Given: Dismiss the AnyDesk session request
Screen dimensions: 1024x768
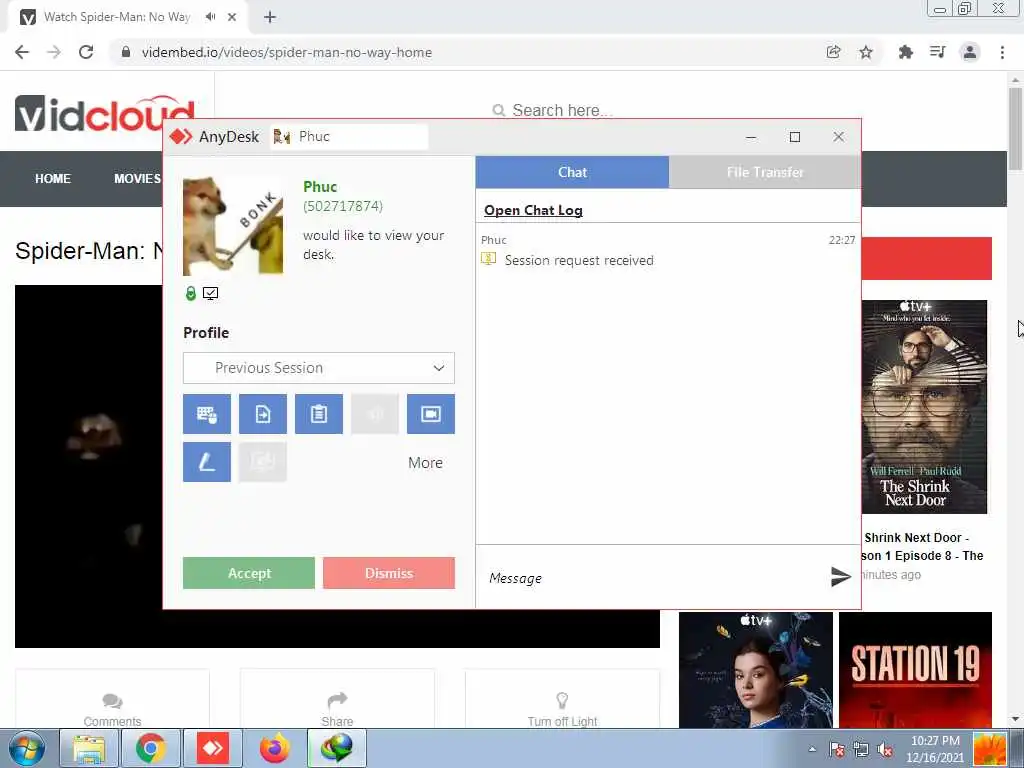Looking at the screenshot, I should (389, 573).
